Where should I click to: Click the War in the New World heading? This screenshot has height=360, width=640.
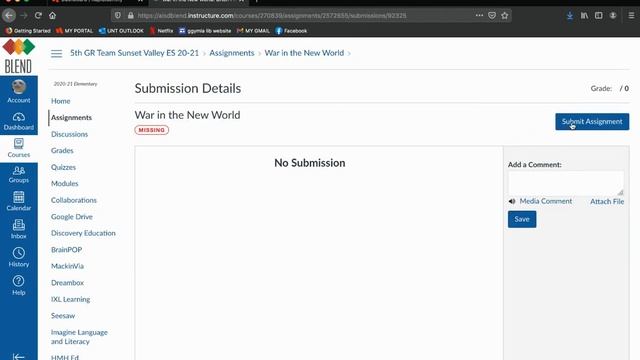(187, 115)
